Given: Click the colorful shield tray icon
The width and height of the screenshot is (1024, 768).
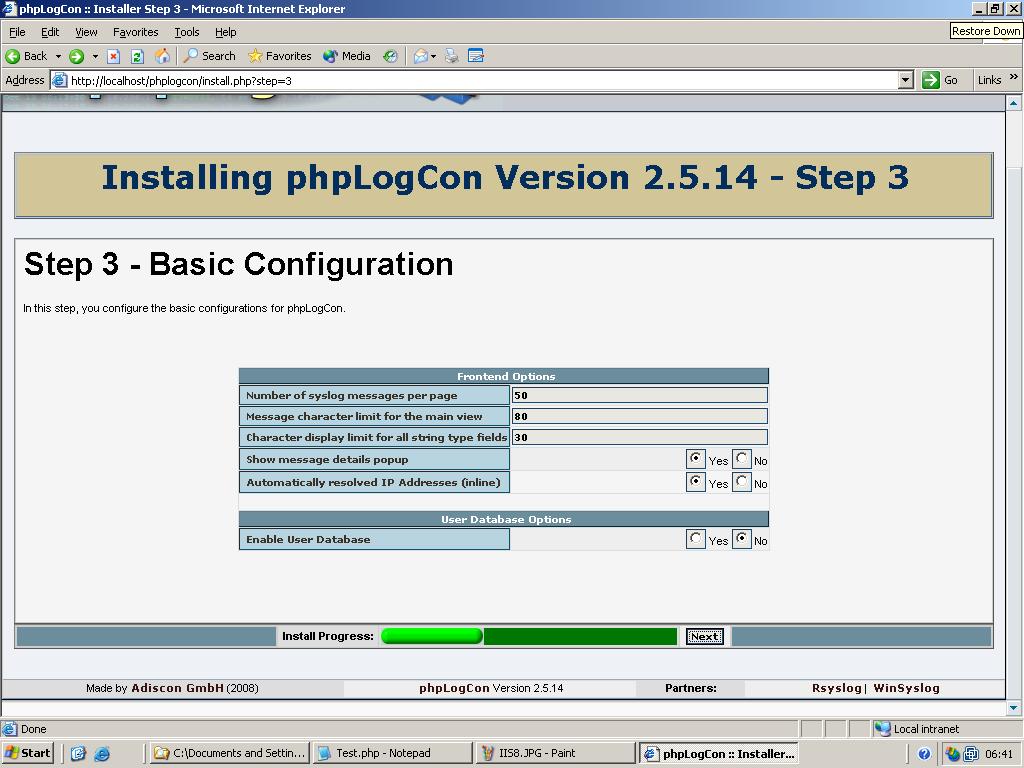Looking at the screenshot, I should pos(953,754).
